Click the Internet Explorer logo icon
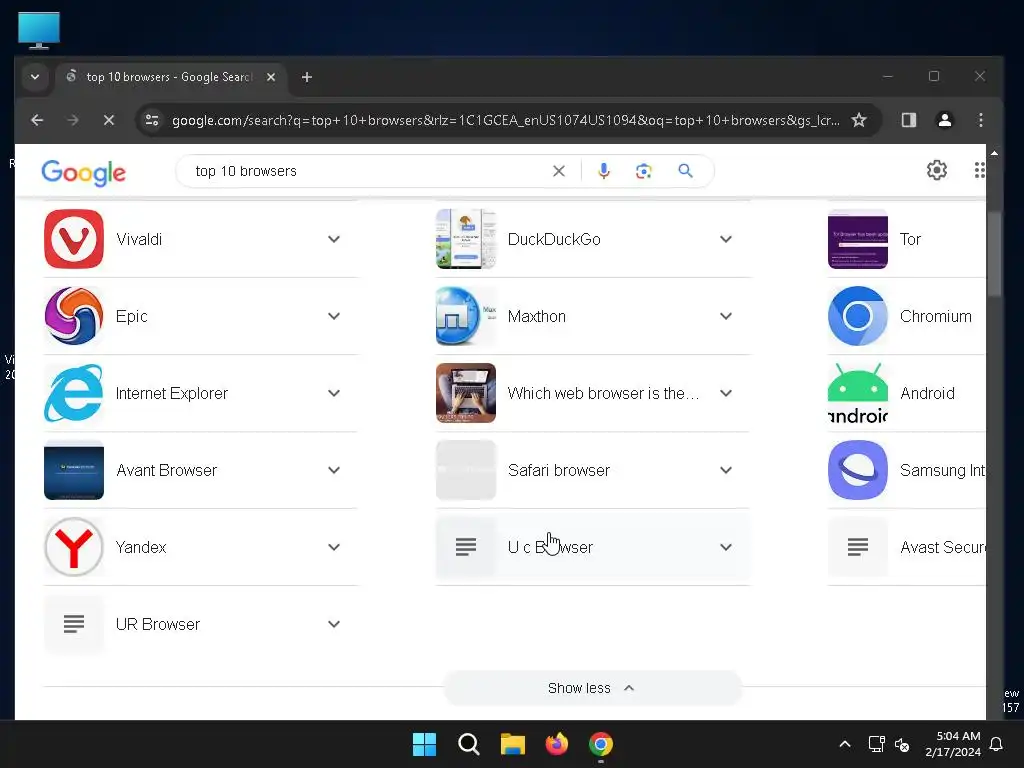Viewport: 1024px width, 768px height. [74, 393]
